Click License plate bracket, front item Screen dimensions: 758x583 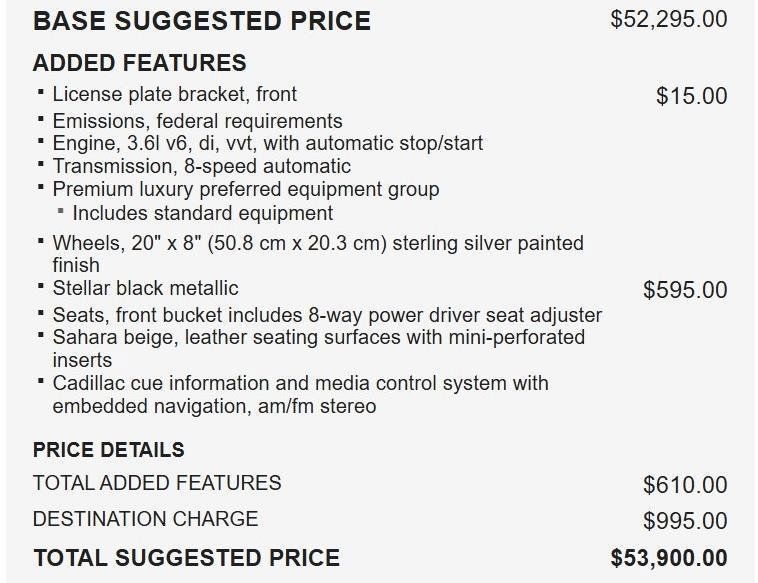(x=174, y=95)
